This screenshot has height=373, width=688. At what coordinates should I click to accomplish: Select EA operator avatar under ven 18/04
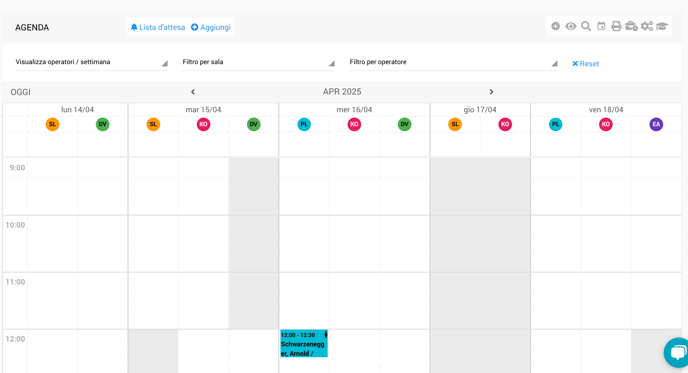(x=656, y=124)
